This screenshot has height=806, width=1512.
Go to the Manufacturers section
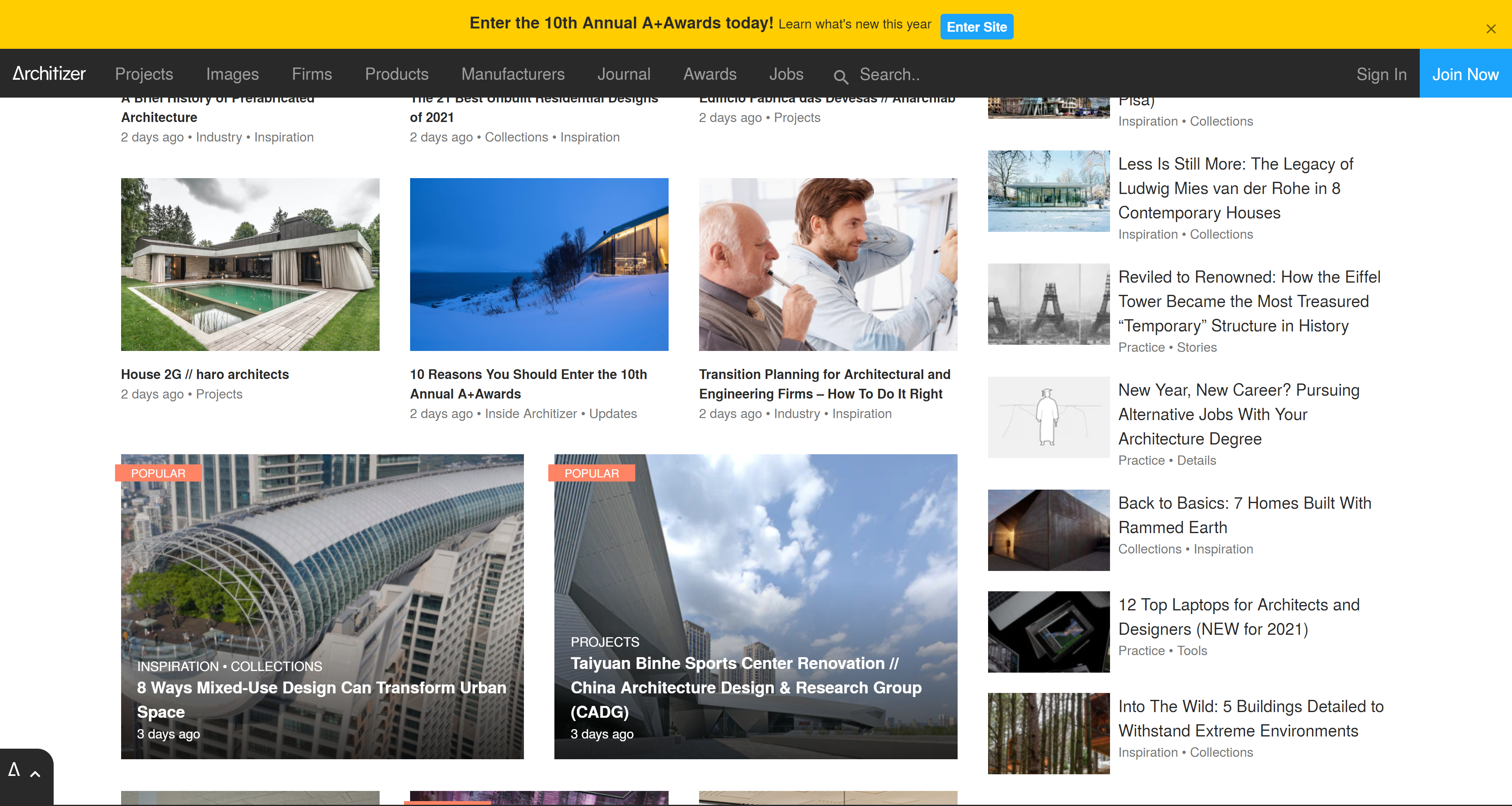point(513,74)
